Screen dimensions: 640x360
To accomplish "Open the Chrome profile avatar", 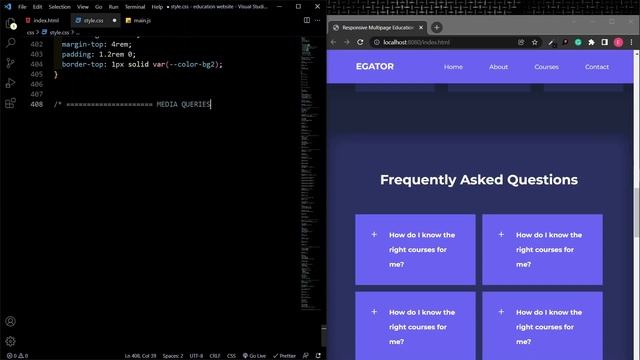I will (618, 42).
